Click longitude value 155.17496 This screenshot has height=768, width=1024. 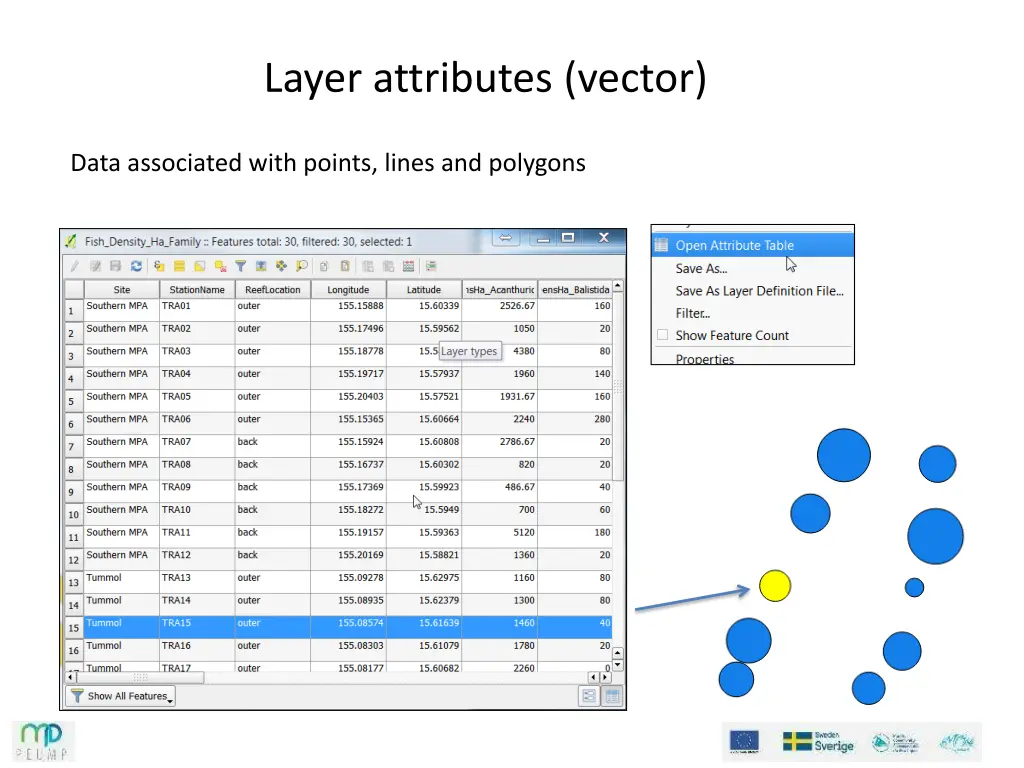[360, 328]
